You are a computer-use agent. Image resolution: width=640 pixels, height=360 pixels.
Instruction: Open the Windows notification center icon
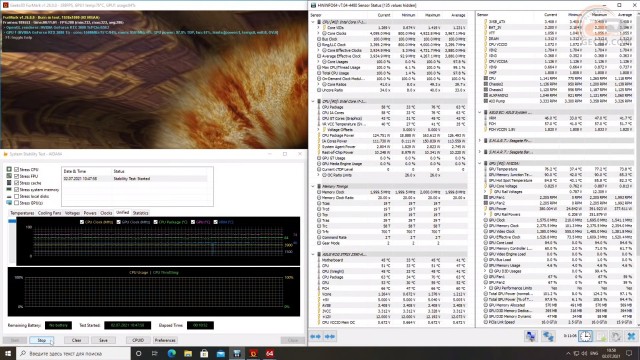pyautogui.click(x=629, y=353)
